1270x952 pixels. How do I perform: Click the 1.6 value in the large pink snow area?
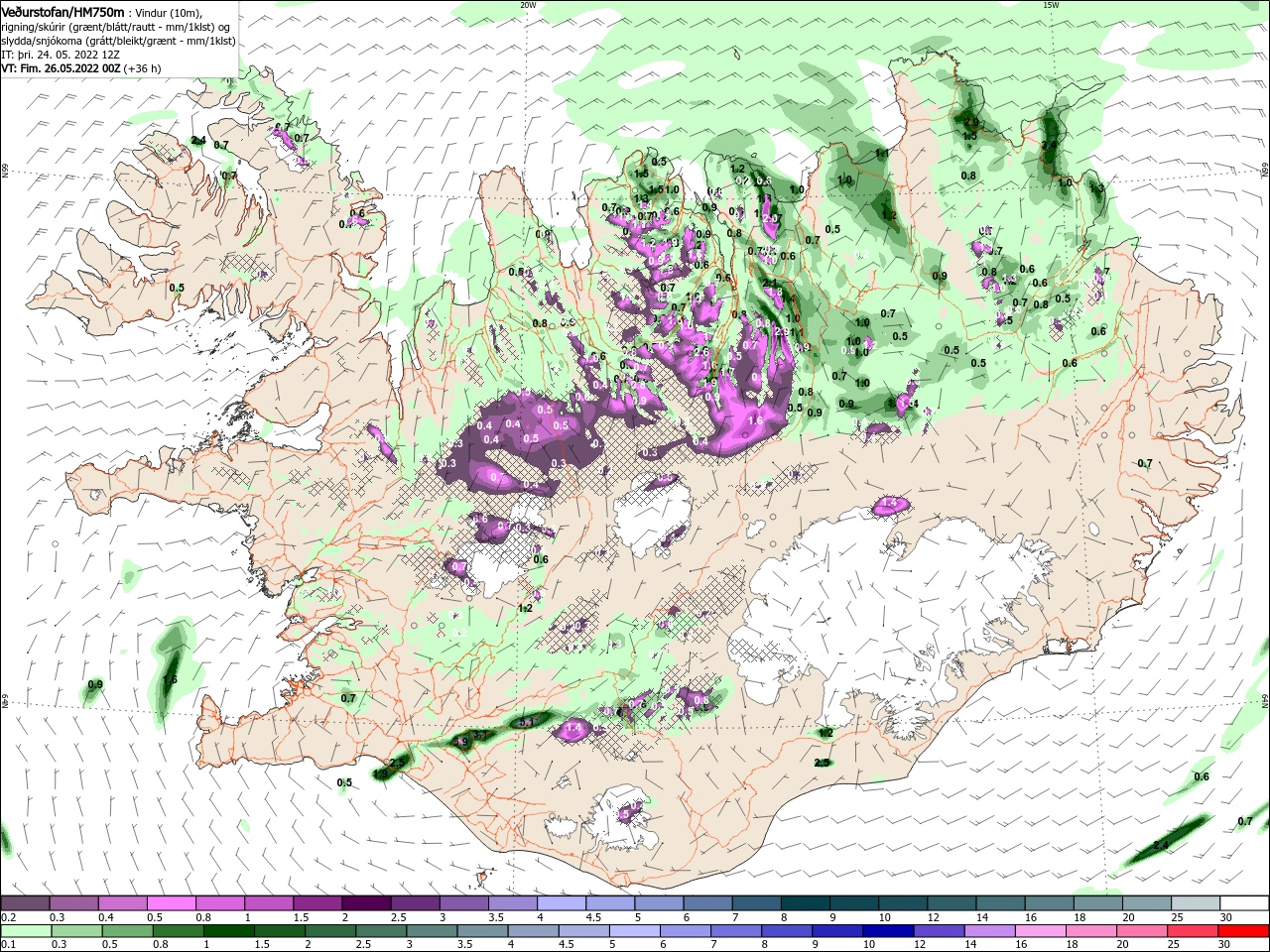755,420
